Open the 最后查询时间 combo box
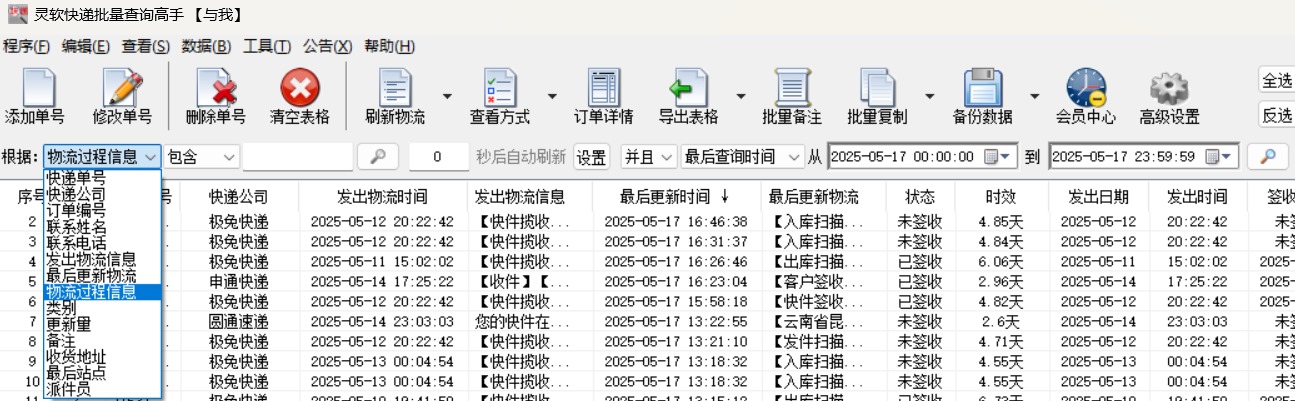 [742, 157]
